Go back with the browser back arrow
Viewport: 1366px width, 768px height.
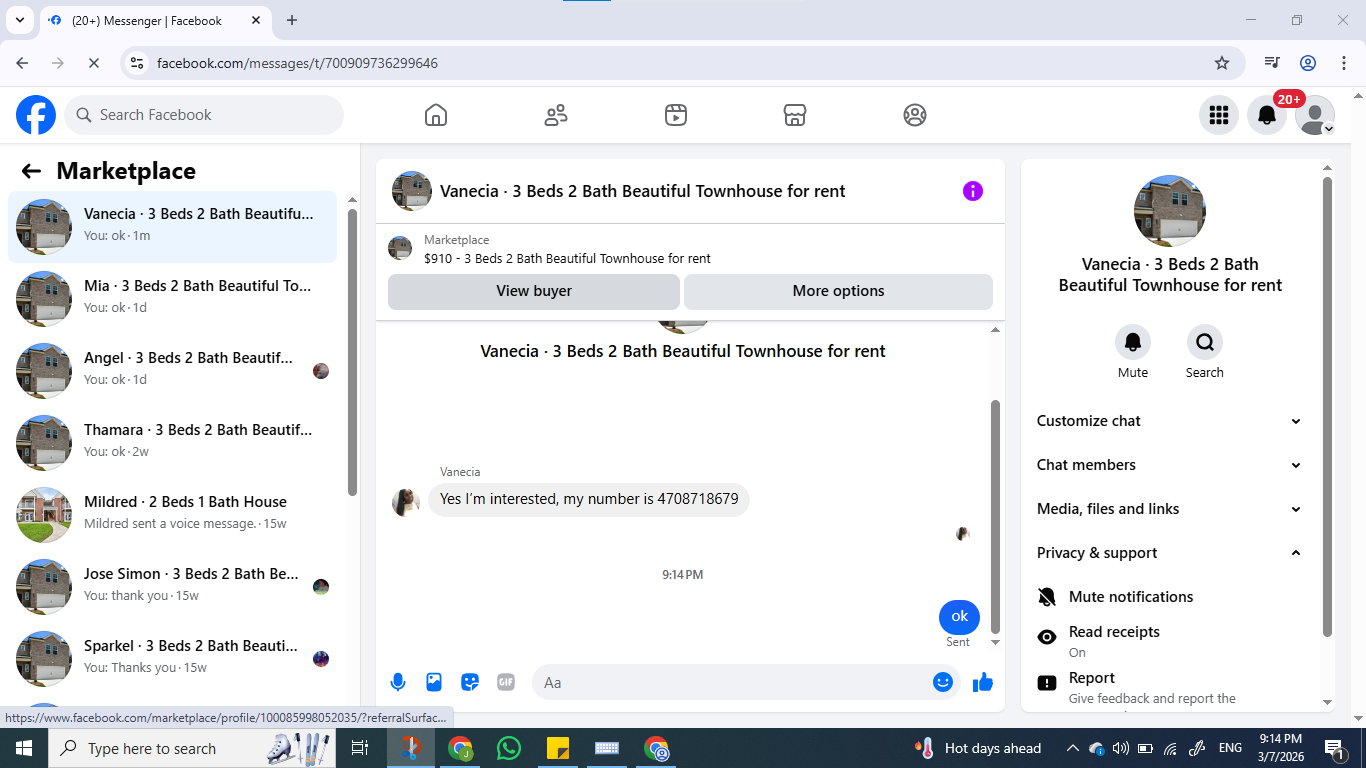pos(23,63)
